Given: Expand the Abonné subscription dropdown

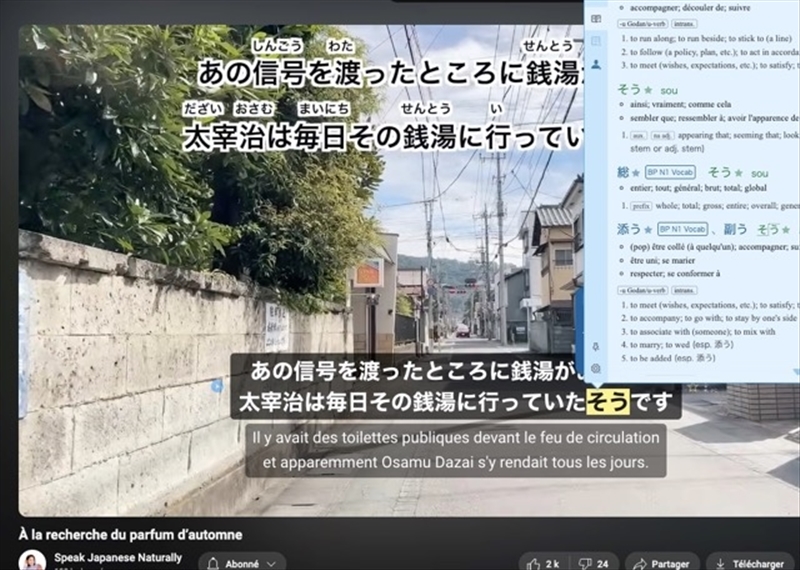Looking at the screenshot, I should pyautogui.click(x=241, y=563).
